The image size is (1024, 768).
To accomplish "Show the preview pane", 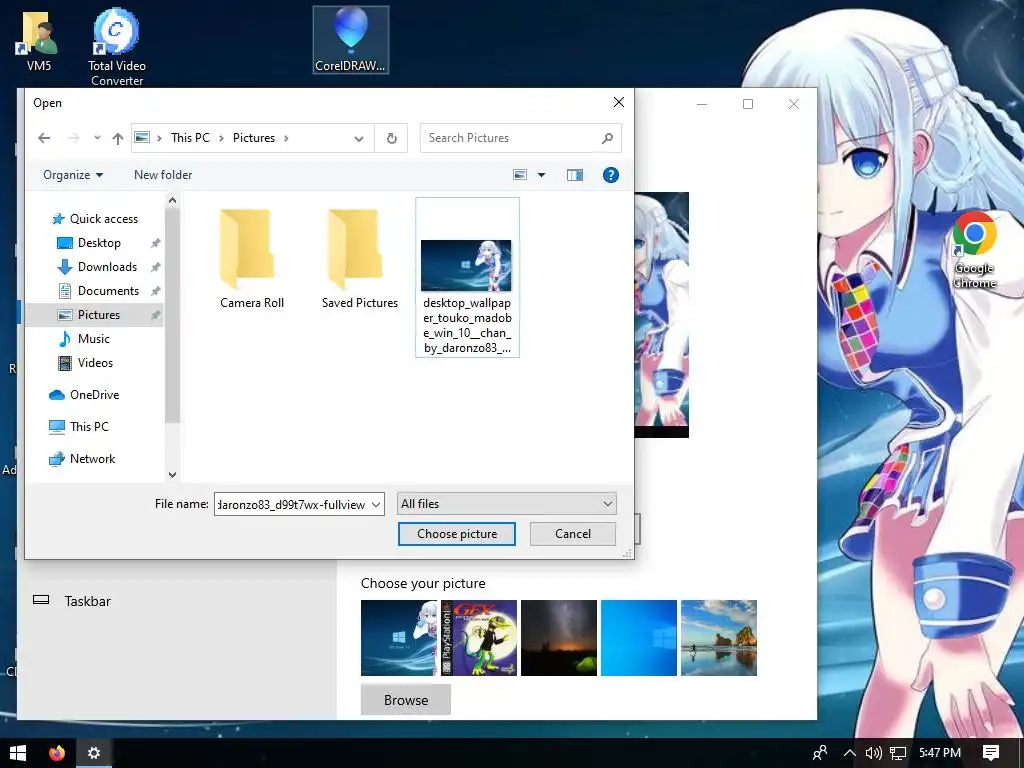I will click(x=575, y=175).
